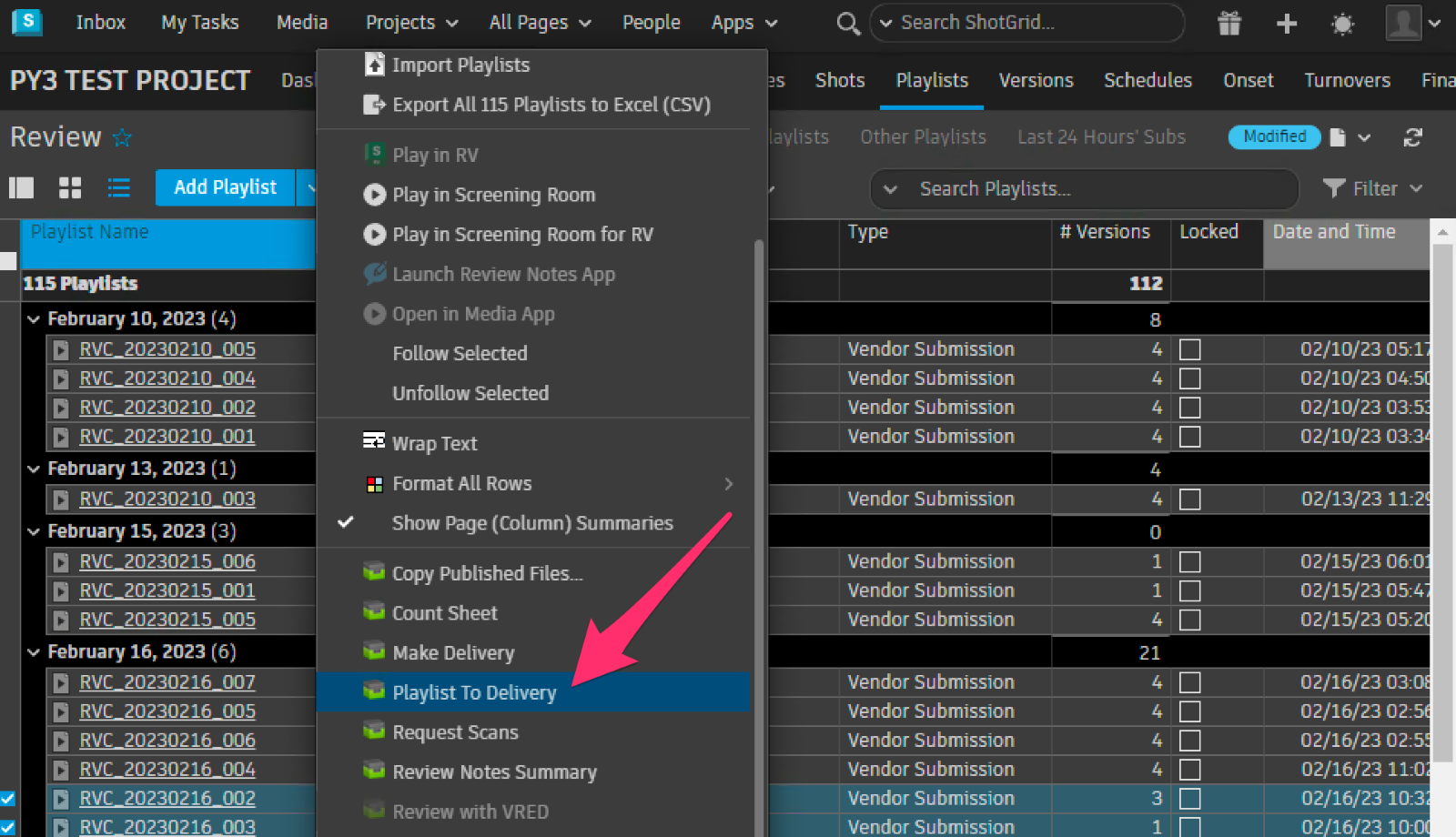Image resolution: width=1456 pixels, height=837 pixels.
Task: Click the Format All Rows color grid icon
Action: pos(374,484)
